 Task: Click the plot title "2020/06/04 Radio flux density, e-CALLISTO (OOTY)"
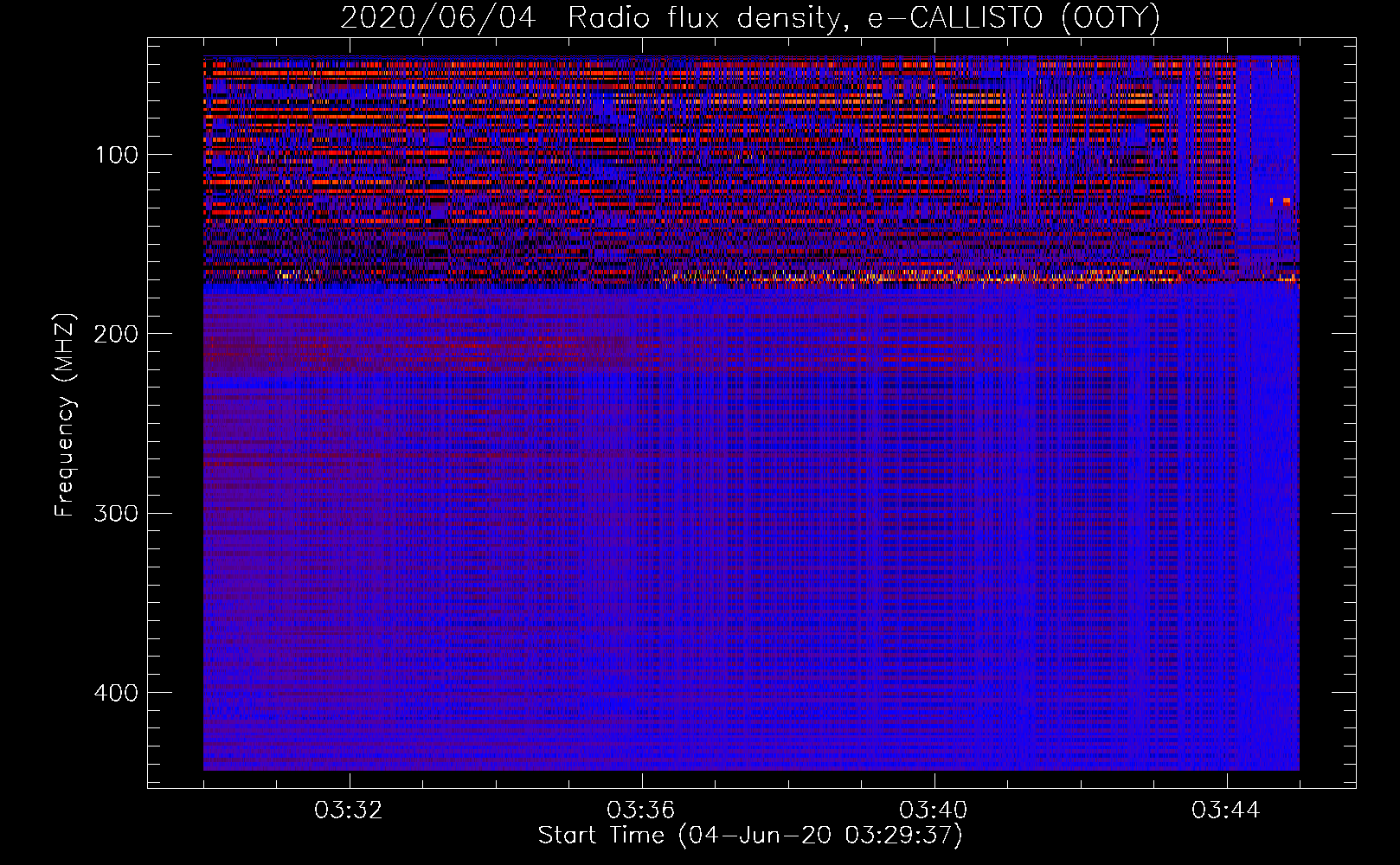point(750,17)
